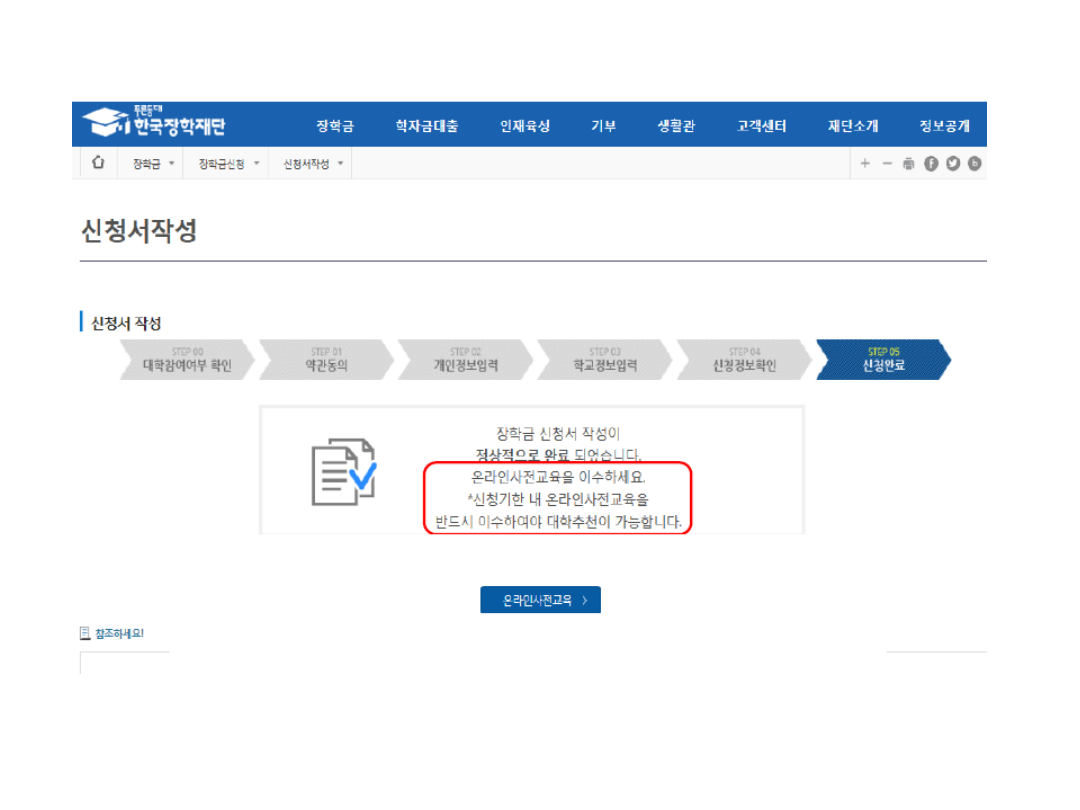Open the 장학금신청 breadcrumb dropdown
Image resolution: width=1080 pixels, height=810 pixels.
[228, 164]
